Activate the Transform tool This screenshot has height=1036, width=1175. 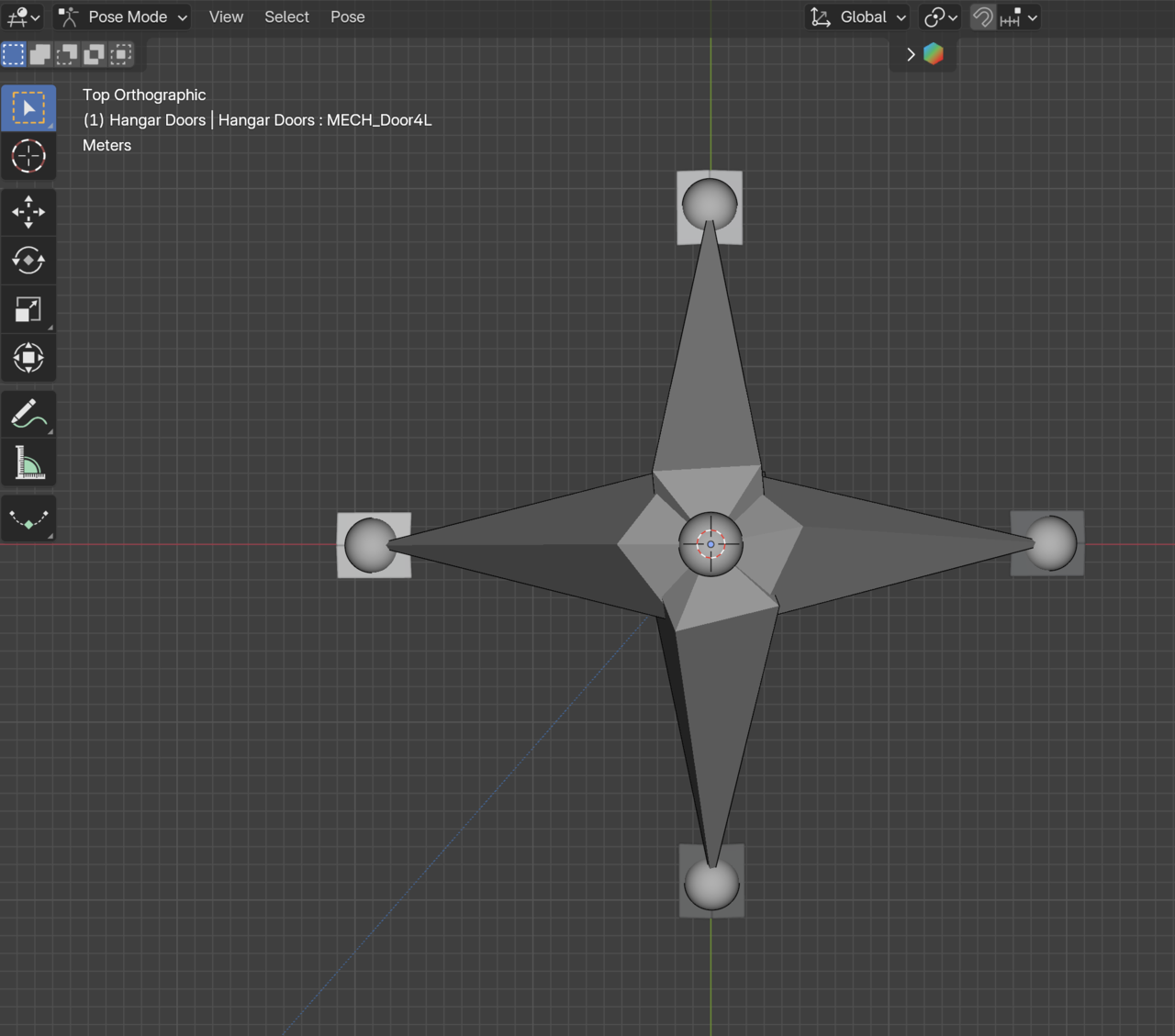click(28, 358)
